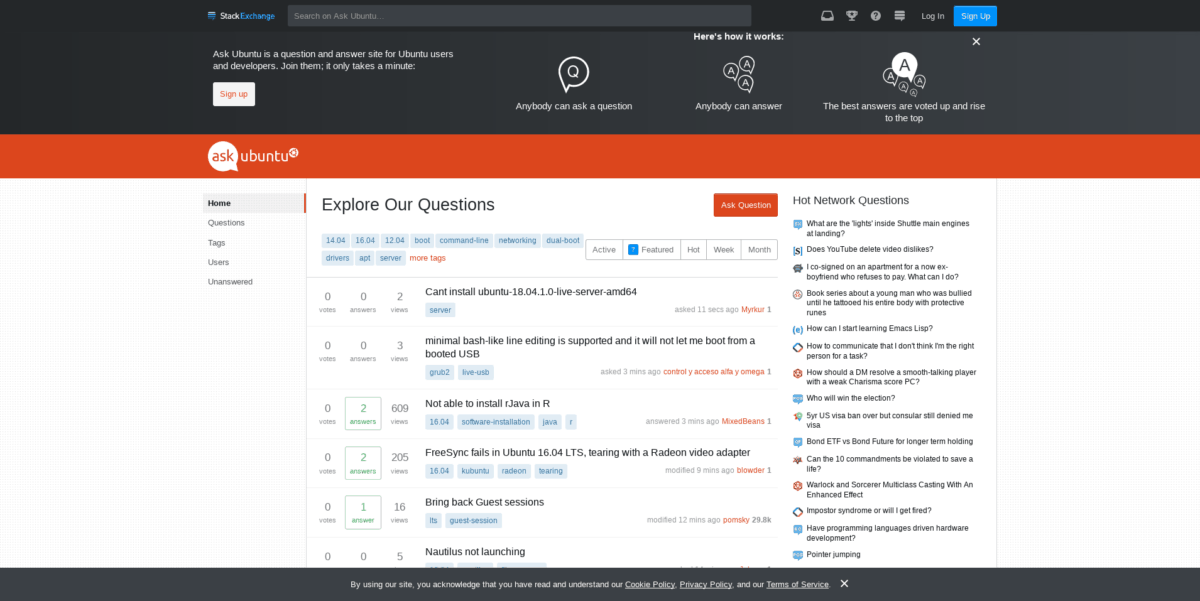1200x601 pixels.
Task: Select Questions in the left sidebar
Action: 226,223
